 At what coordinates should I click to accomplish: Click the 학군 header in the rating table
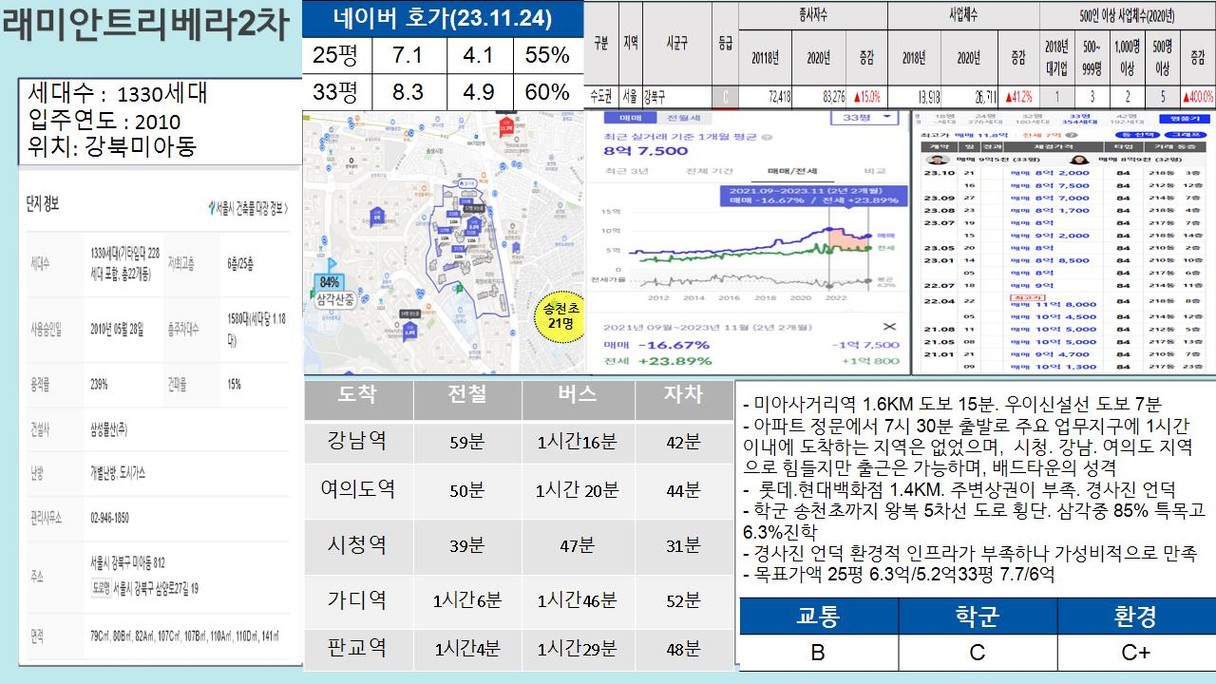click(977, 616)
